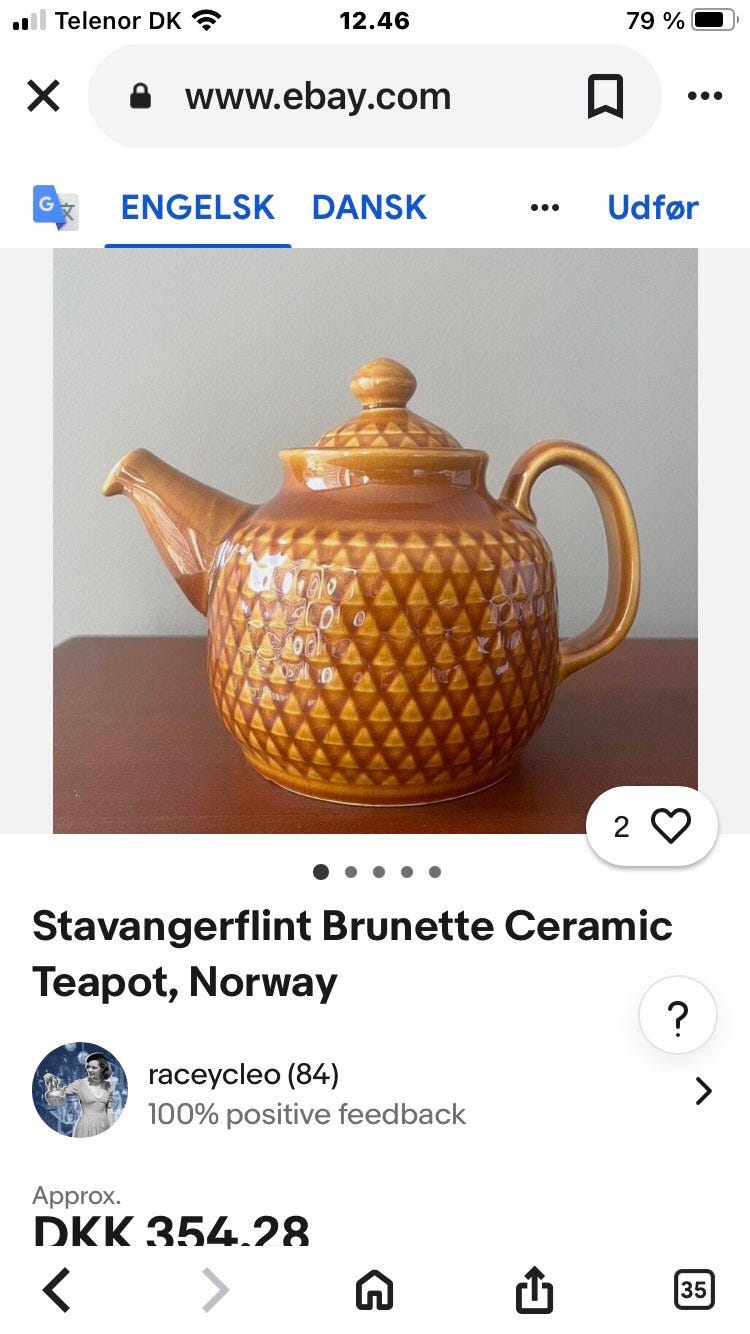Screen dimensions: 750x1334
Task: Tap the home icon in bottom toolbar
Action: click(375, 1290)
